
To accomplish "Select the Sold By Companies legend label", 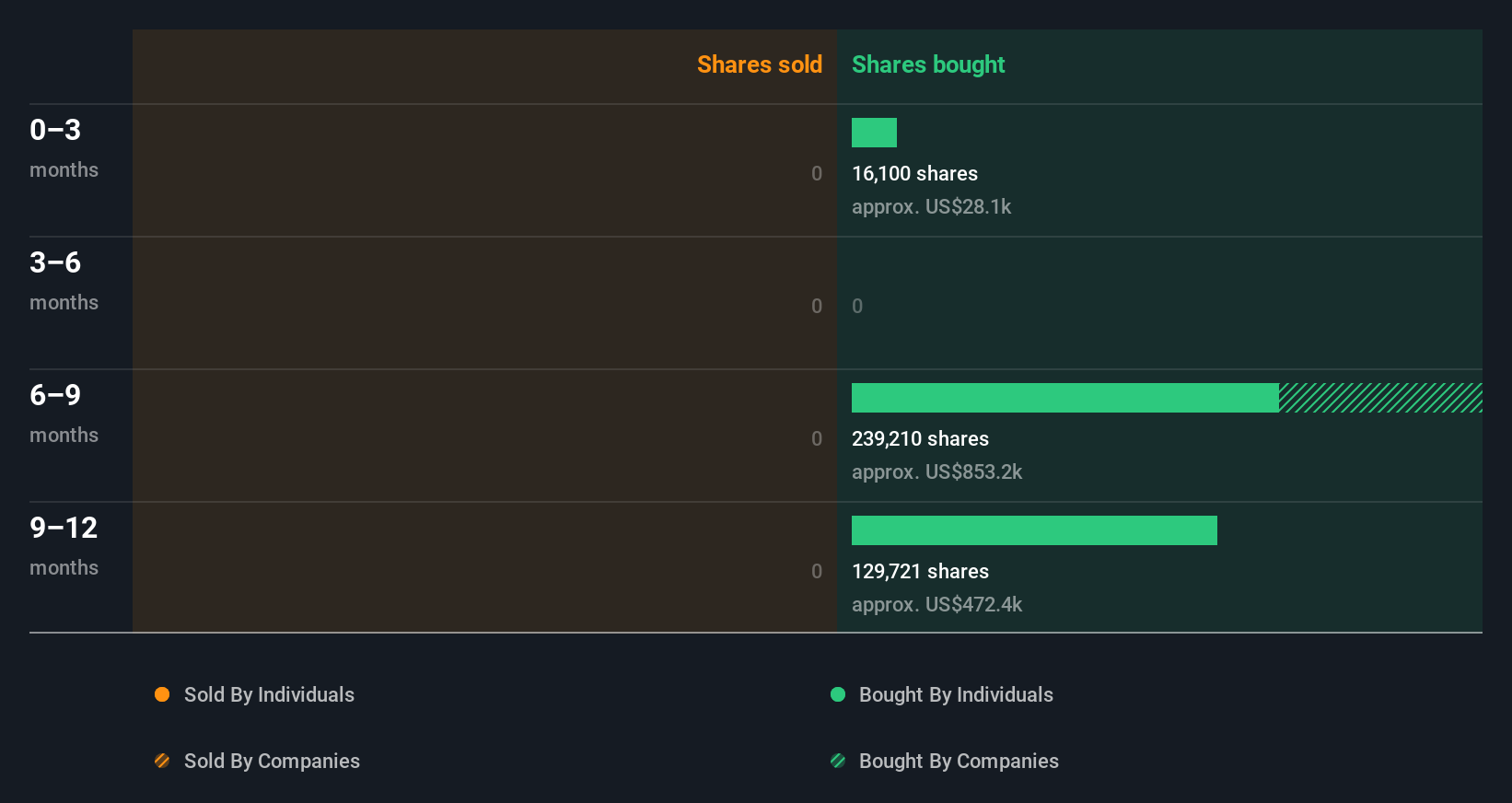I will pyautogui.click(x=272, y=762).
